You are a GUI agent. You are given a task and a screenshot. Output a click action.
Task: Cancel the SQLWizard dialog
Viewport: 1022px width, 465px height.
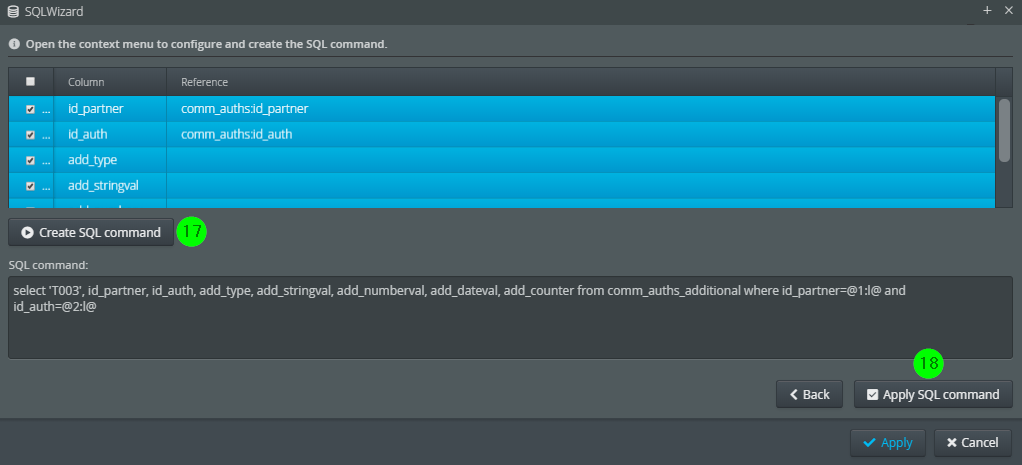pos(972,443)
